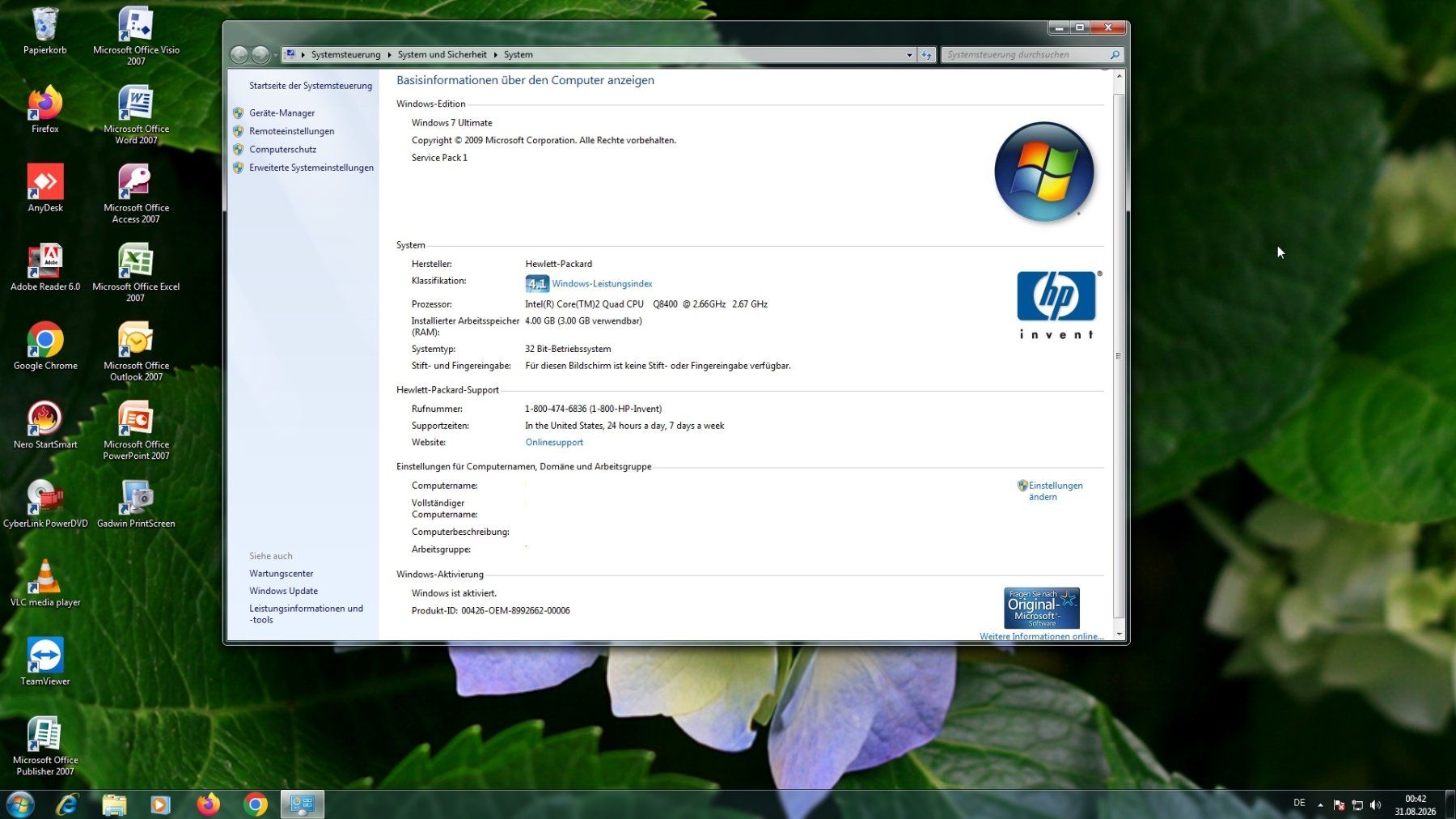Viewport: 1456px width, 819px height.
Task: Click the System und Sicherheit breadcrumb
Action: [x=442, y=54]
